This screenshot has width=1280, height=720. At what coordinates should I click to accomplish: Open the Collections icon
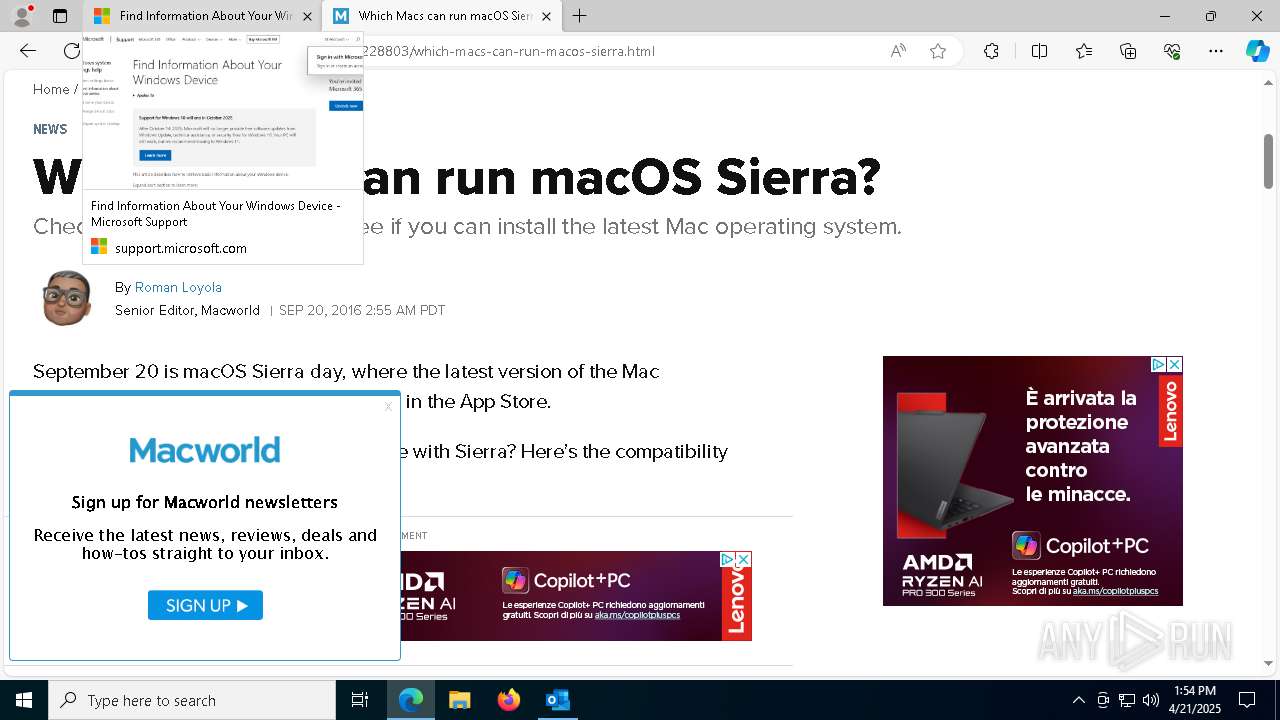click(x=1128, y=51)
